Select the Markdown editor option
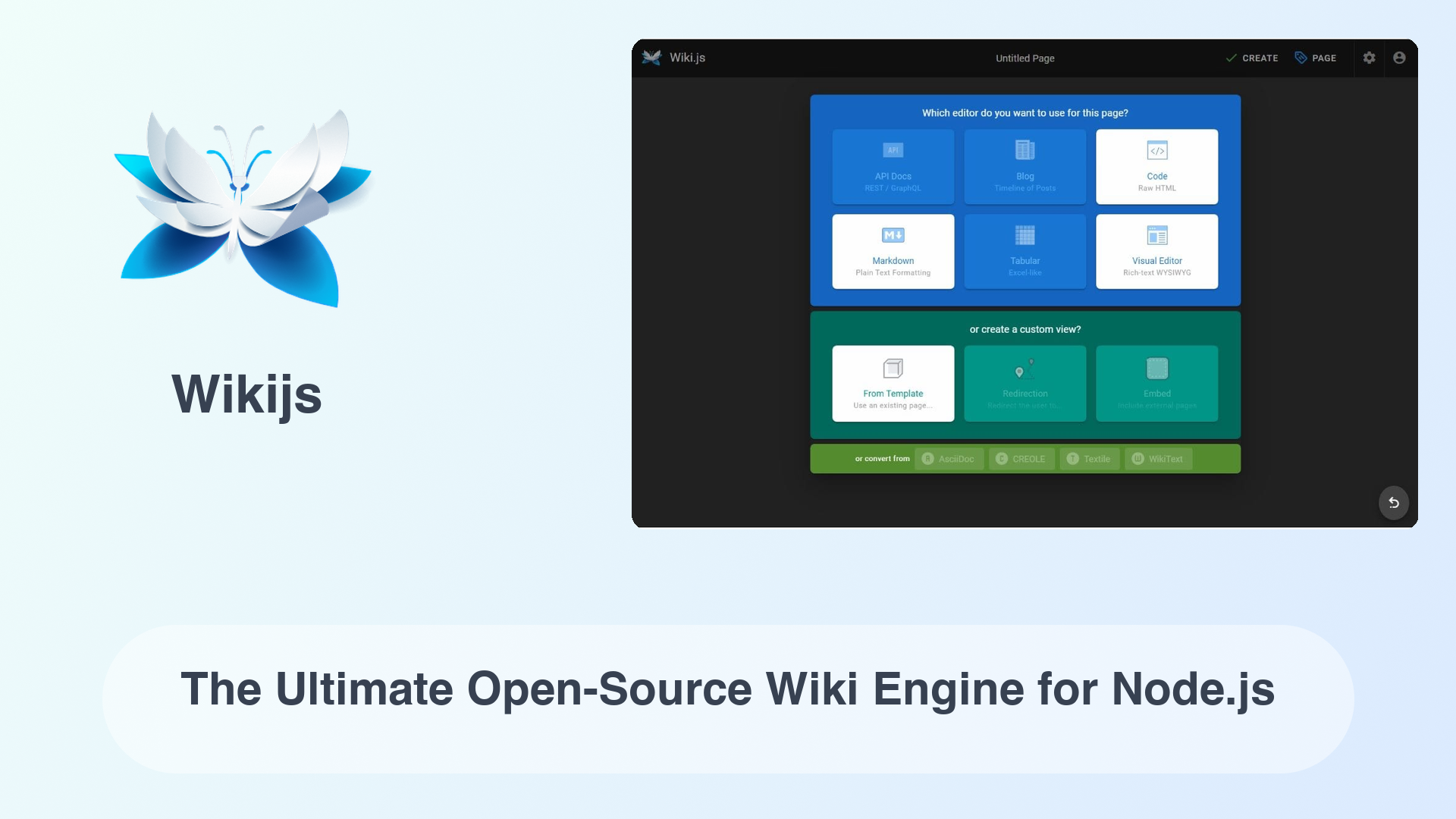Image resolution: width=1456 pixels, height=819 pixels. click(892, 250)
